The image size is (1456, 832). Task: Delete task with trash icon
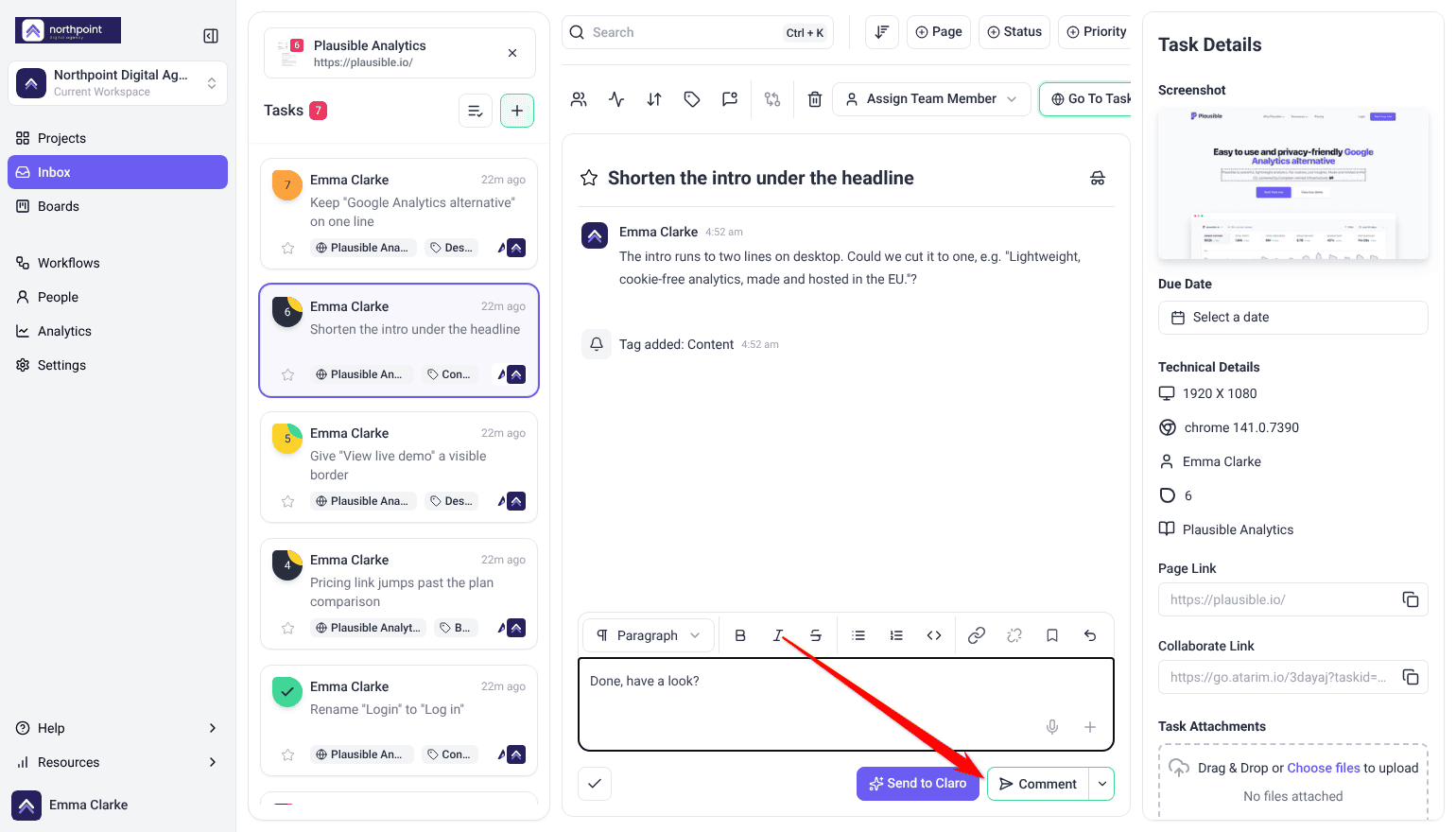click(815, 99)
